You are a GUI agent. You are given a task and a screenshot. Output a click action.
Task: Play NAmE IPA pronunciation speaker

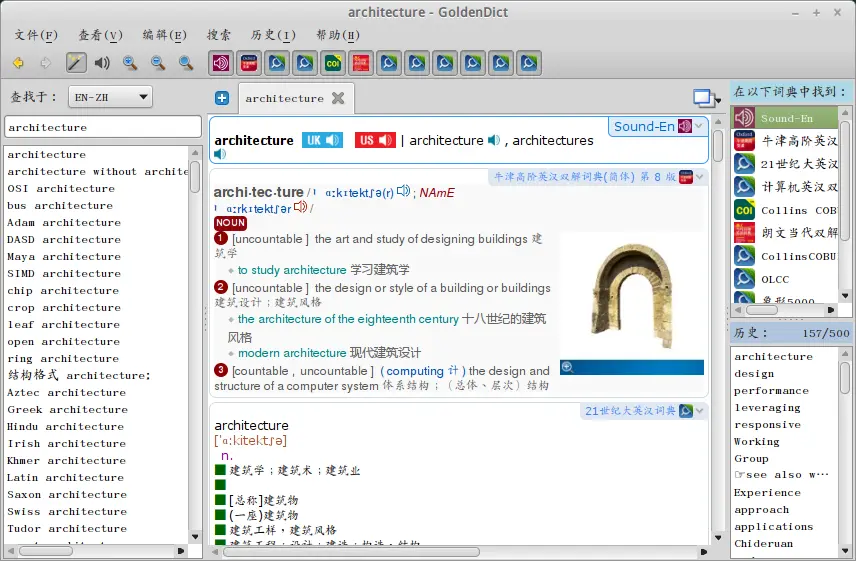click(300, 207)
